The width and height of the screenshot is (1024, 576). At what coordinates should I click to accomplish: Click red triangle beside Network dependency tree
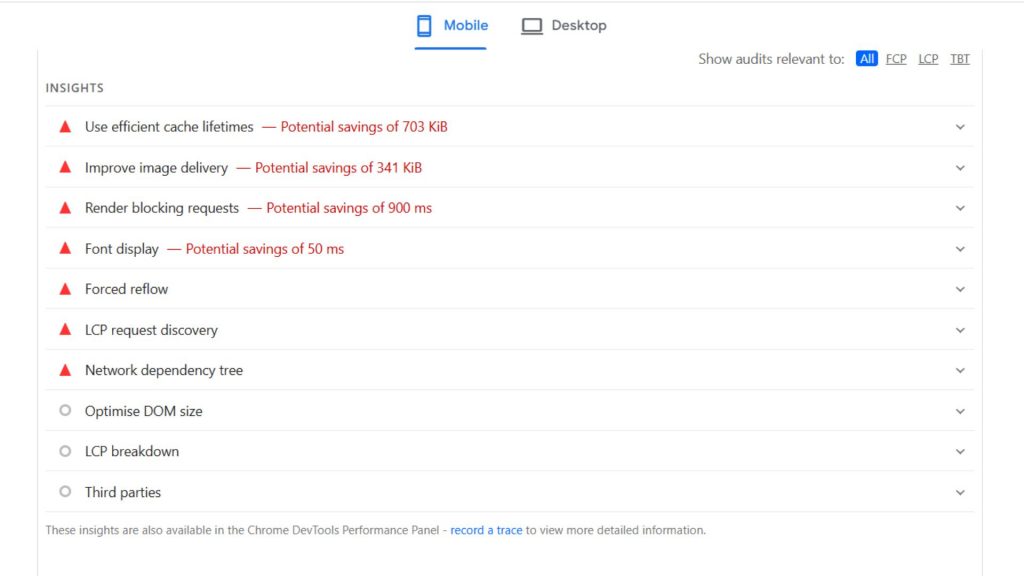65,370
